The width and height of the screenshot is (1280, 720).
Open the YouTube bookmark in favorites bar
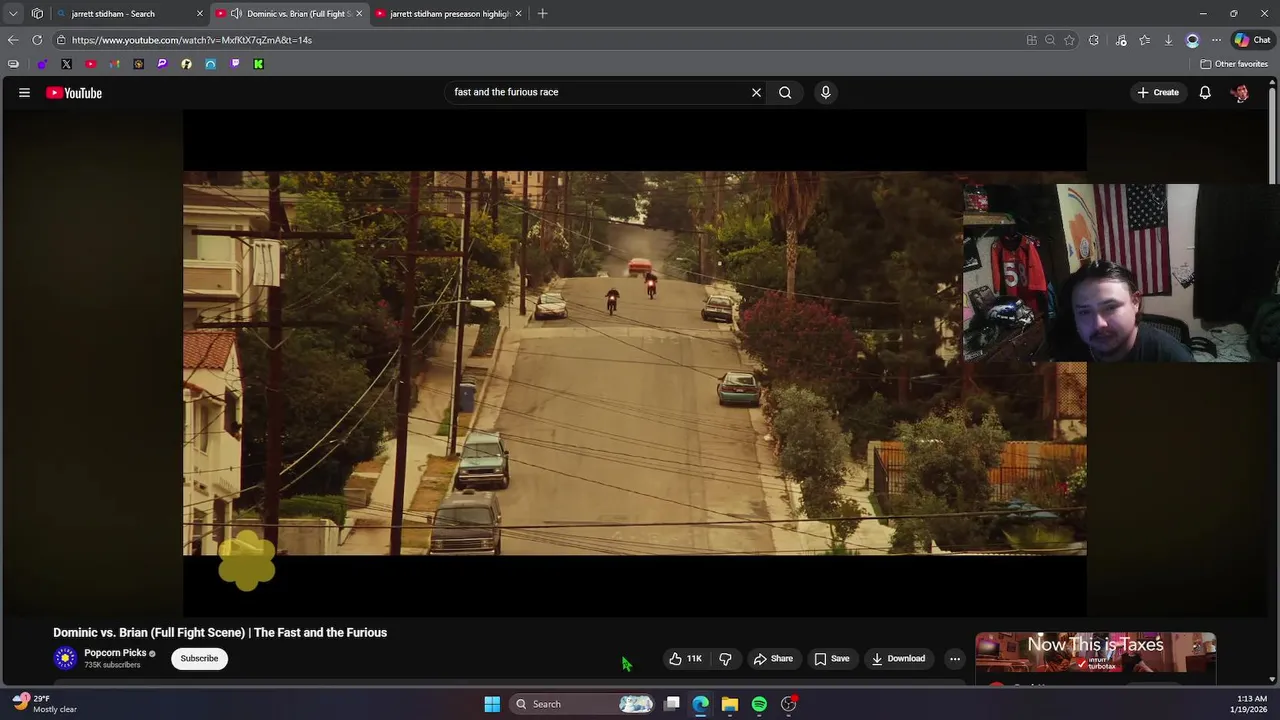tap(90, 64)
